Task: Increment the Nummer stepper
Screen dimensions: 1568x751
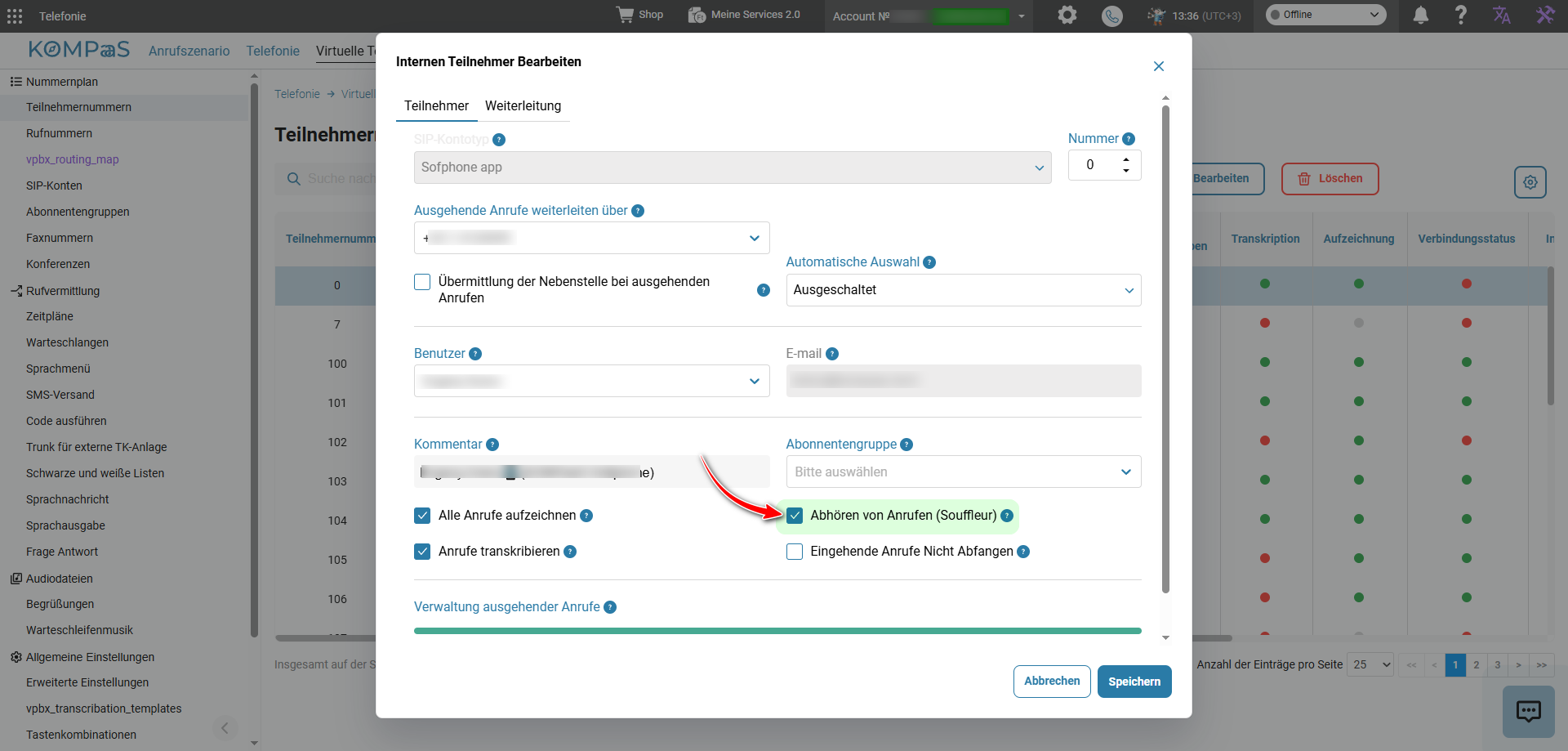Action: pos(1126,159)
